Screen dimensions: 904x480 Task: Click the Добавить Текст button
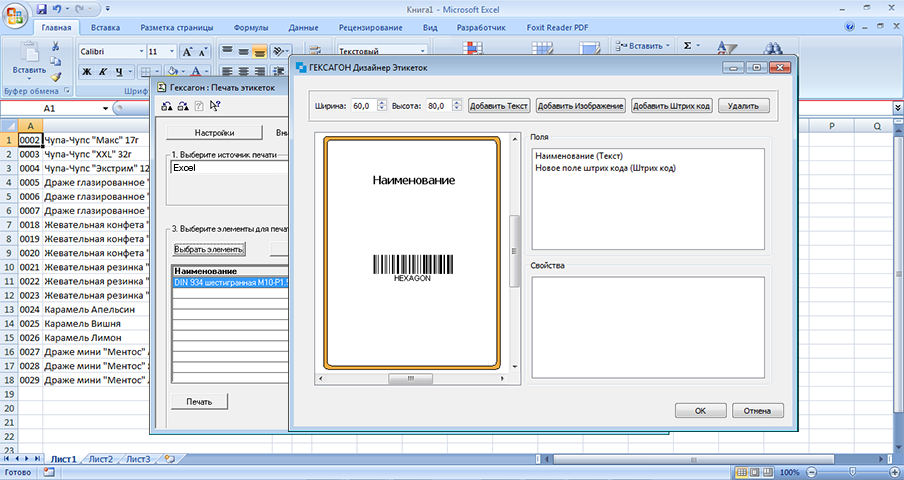click(498, 105)
